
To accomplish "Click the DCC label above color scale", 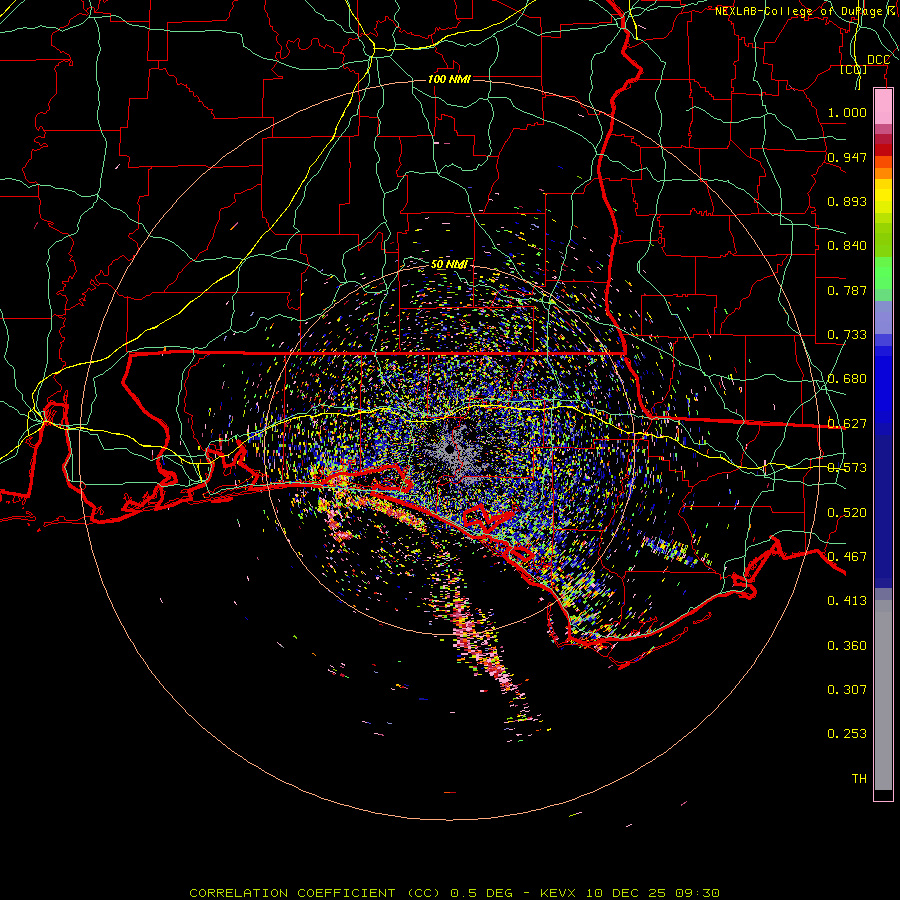I will pos(878,60).
